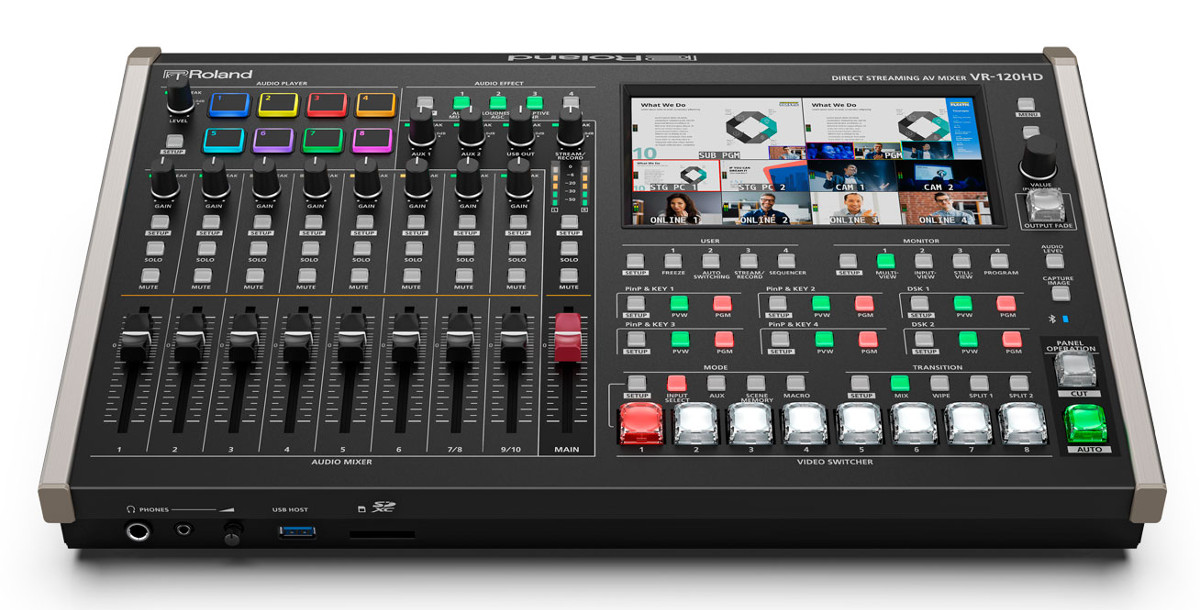The width and height of the screenshot is (1200, 610).
Task: Select the VALUE rotary knob
Action: point(1040,158)
